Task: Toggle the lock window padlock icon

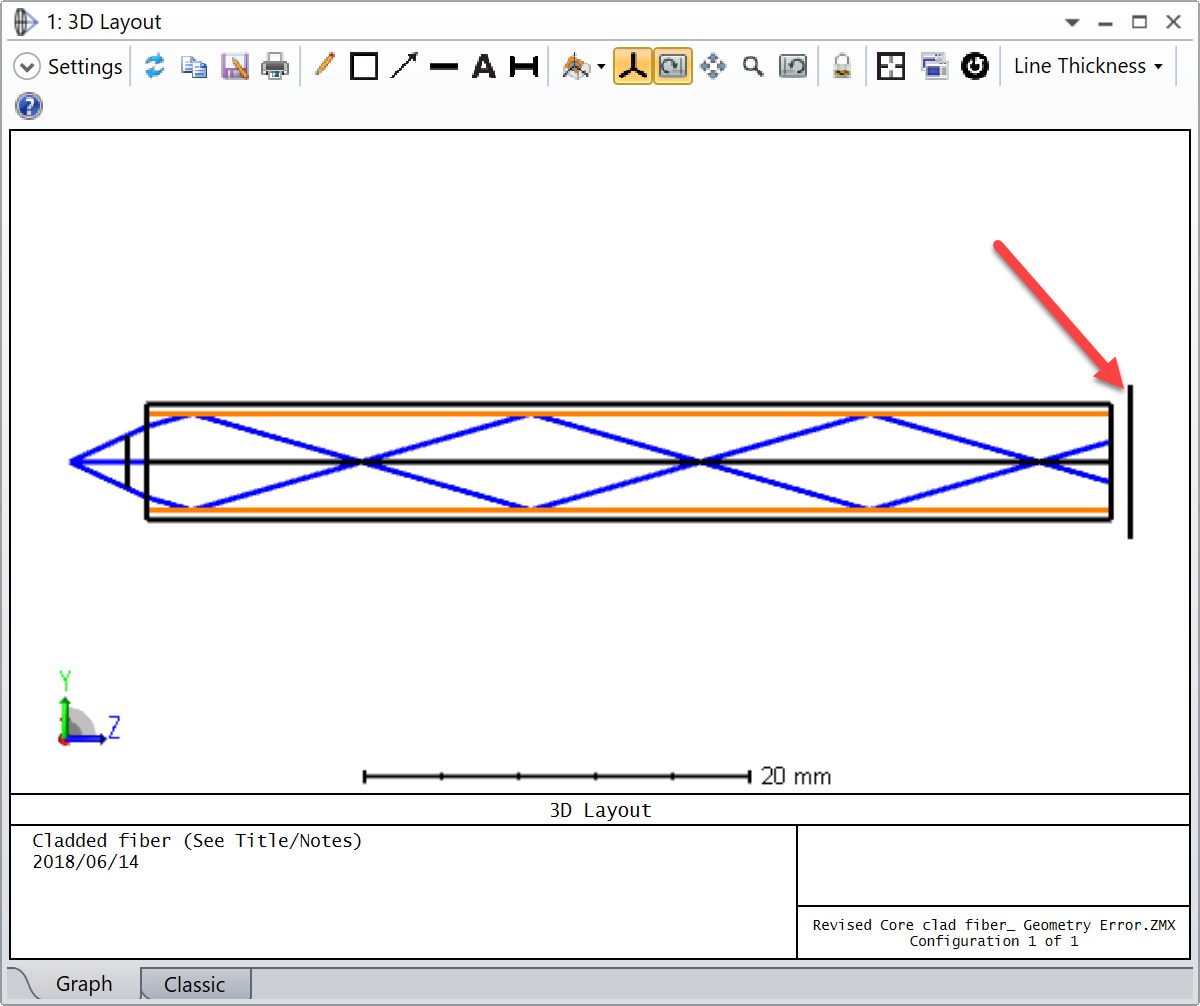Action: click(842, 67)
